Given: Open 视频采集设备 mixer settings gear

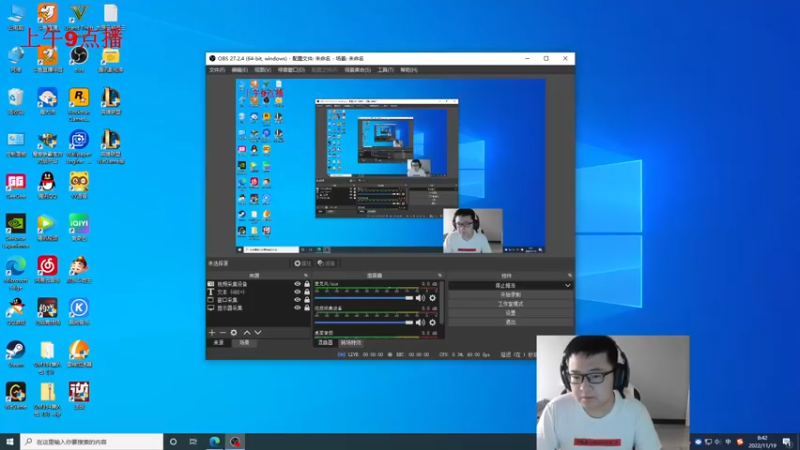Looking at the screenshot, I should [x=433, y=322].
